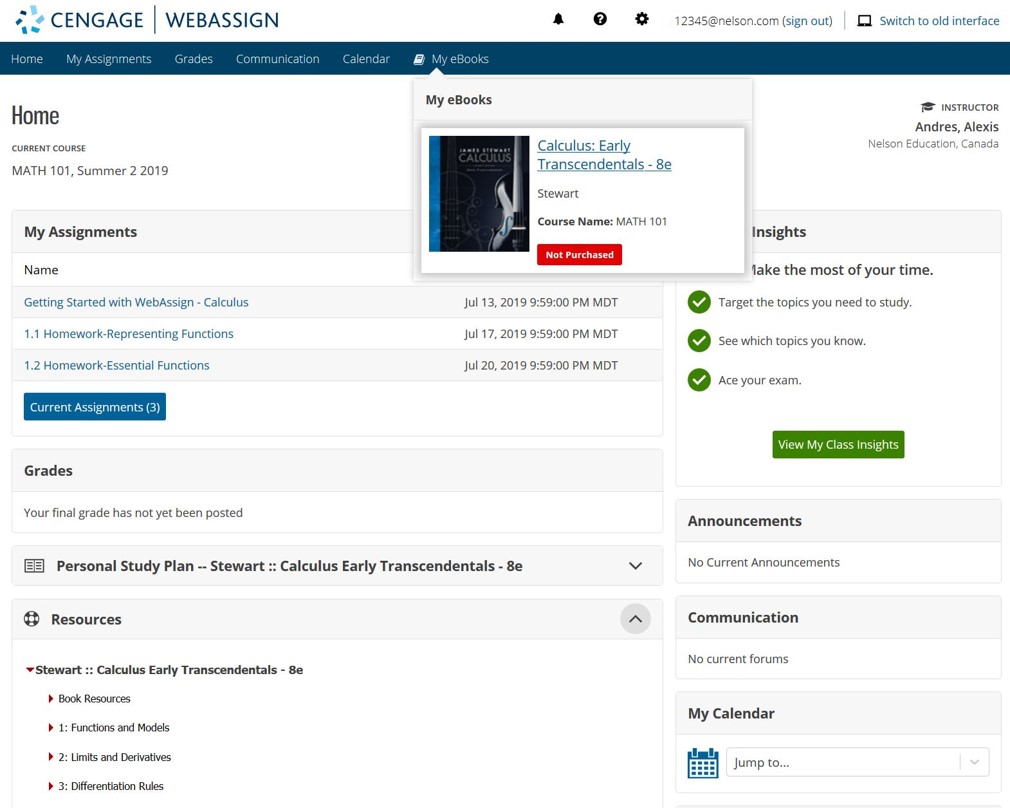Click the Calculus eBook cover thumbnail

click(479, 194)
